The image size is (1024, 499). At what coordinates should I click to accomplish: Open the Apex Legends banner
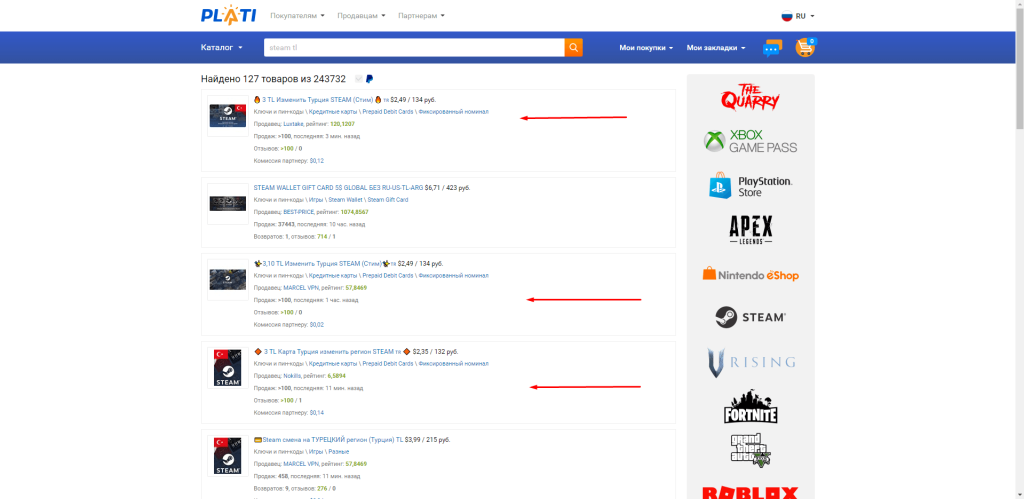(750, 231)
